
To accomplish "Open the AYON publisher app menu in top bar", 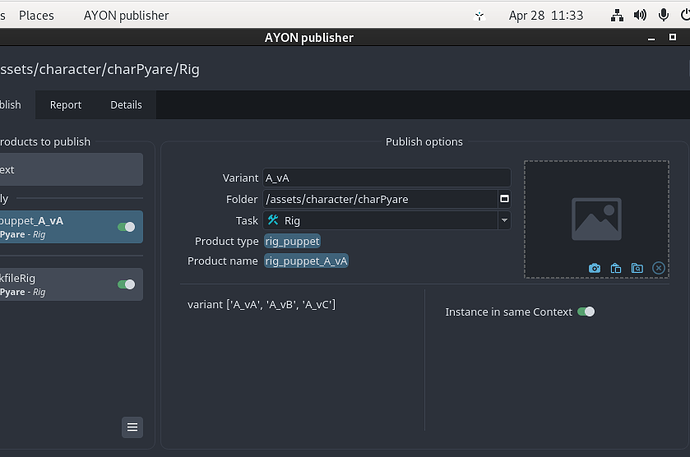I will point(126,15).
